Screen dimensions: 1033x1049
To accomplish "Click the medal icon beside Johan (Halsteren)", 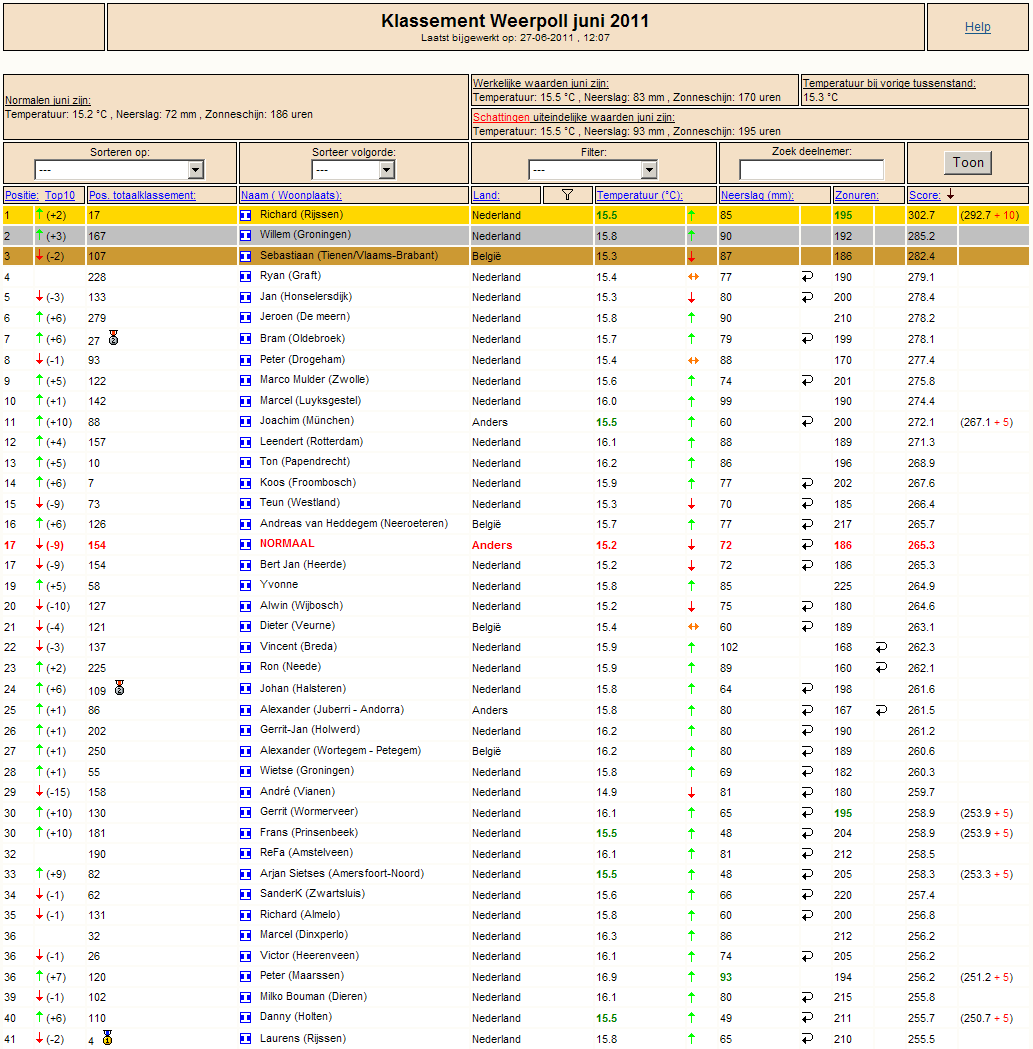I will [x=120, y=688].
